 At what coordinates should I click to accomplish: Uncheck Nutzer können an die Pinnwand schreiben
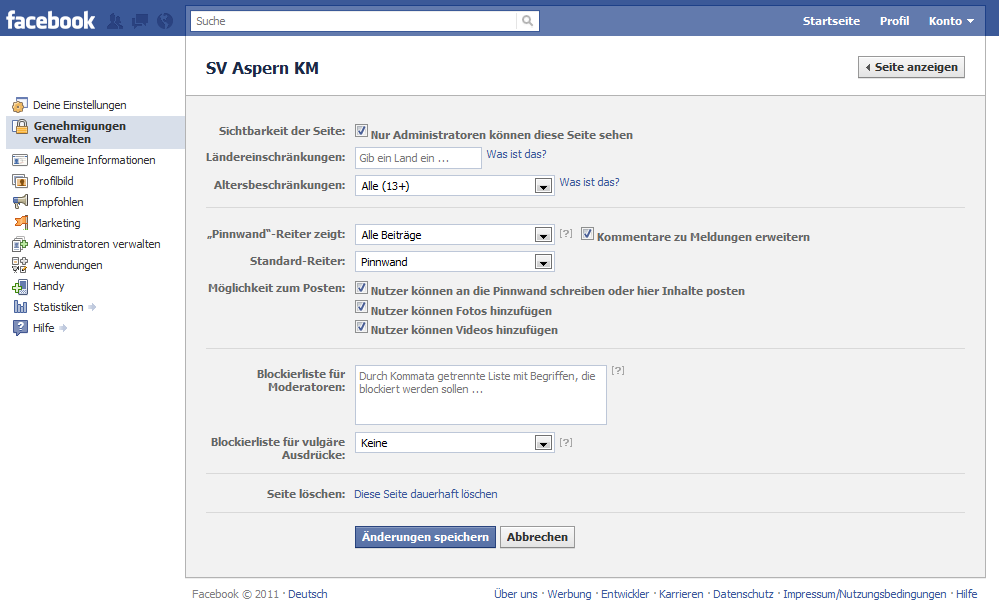click(361, 287)
